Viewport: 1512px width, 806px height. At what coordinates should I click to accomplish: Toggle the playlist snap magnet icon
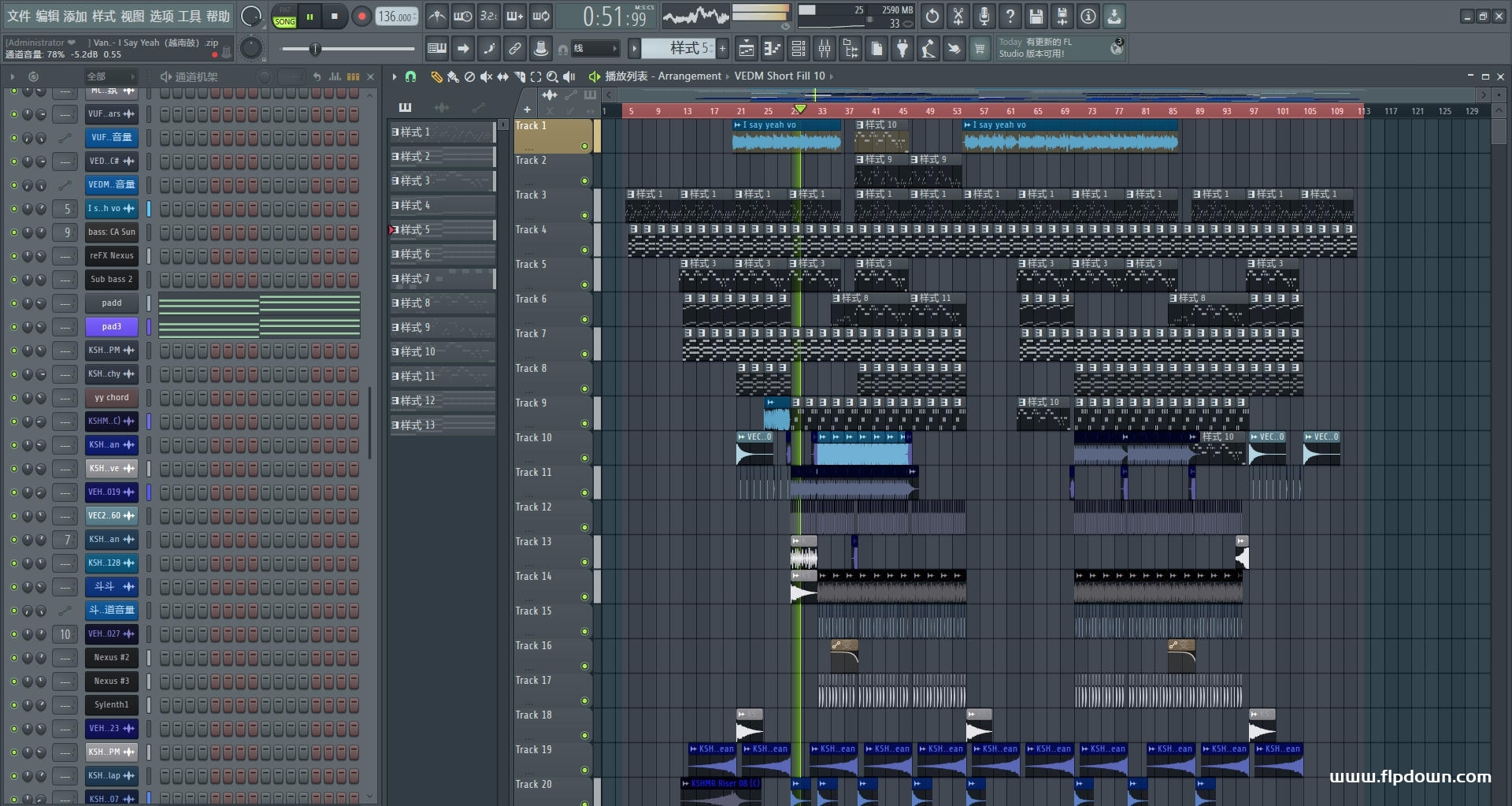click(x=410, y=76)
